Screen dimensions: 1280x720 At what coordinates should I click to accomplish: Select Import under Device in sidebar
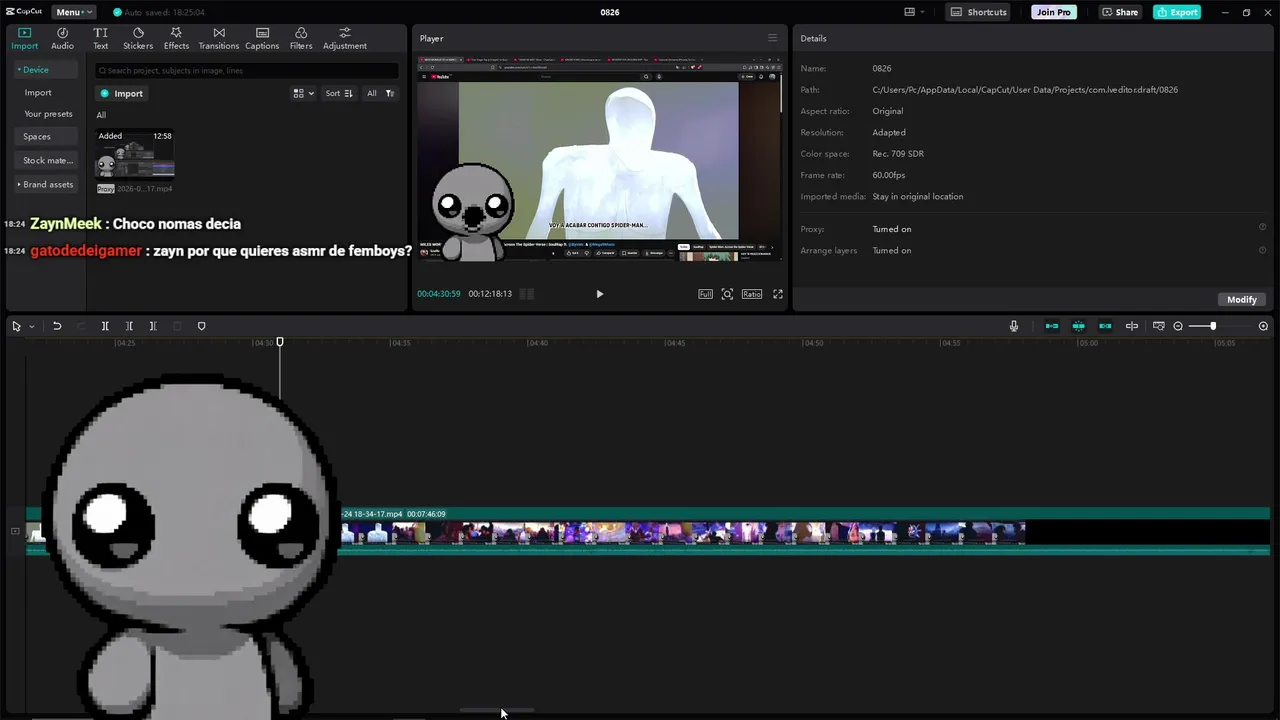pyautogui.click(x=38, y=93)
